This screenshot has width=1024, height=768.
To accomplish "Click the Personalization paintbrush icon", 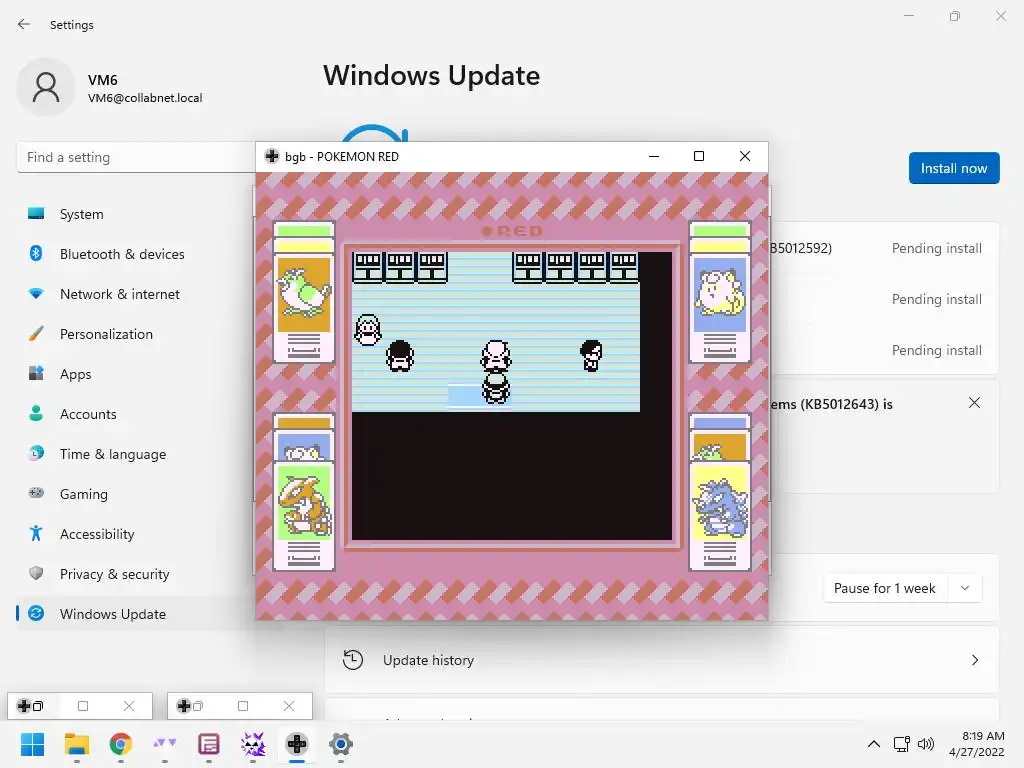I will point(36,334).
